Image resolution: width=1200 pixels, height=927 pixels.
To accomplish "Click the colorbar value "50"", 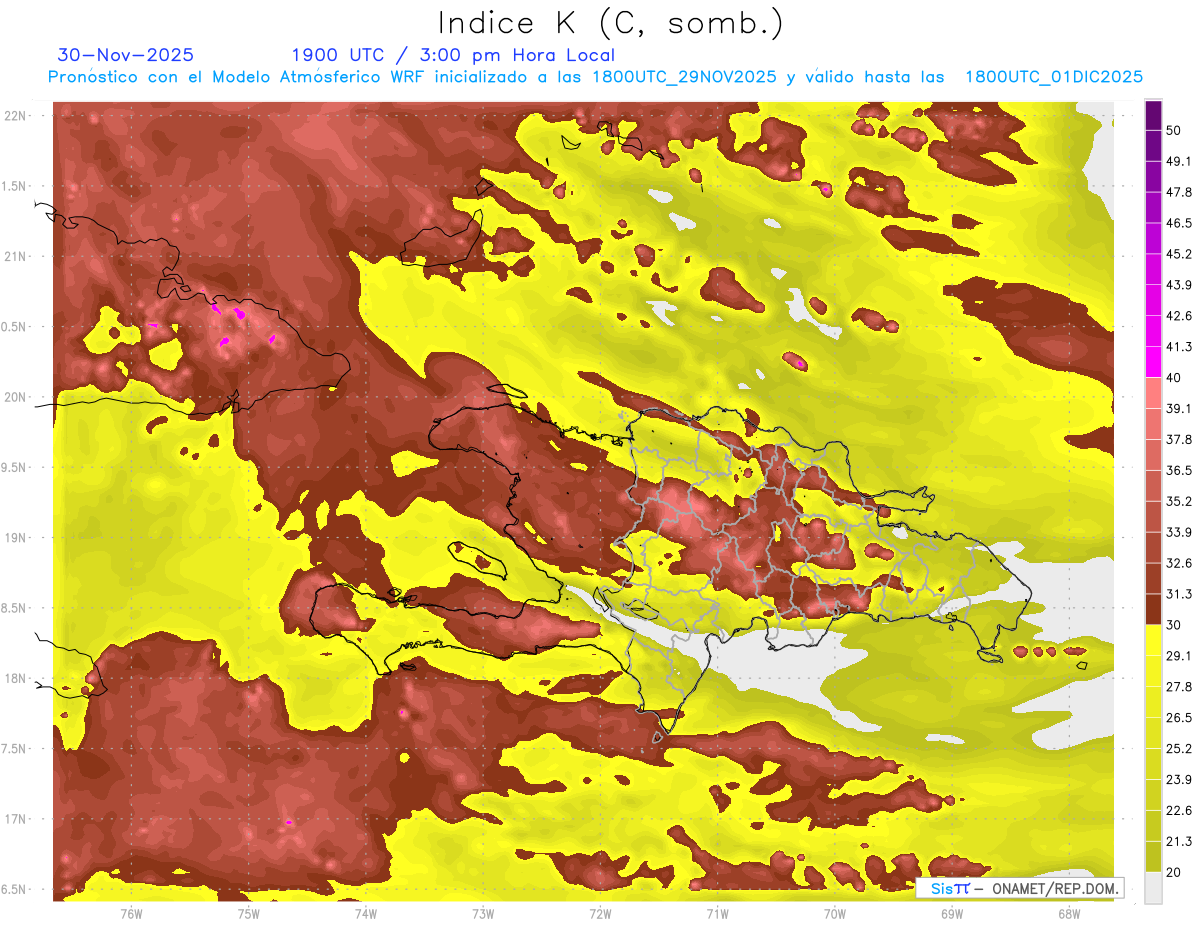I will click(x=1174, y=130).
